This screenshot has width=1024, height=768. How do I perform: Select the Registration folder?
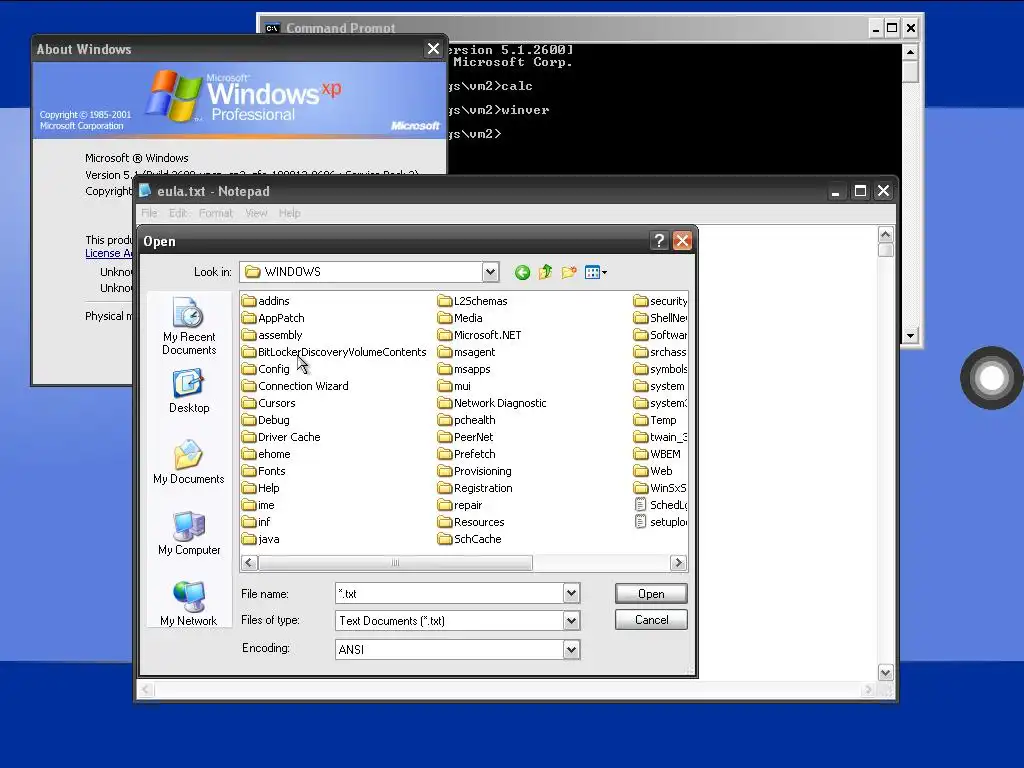(475, 488)
